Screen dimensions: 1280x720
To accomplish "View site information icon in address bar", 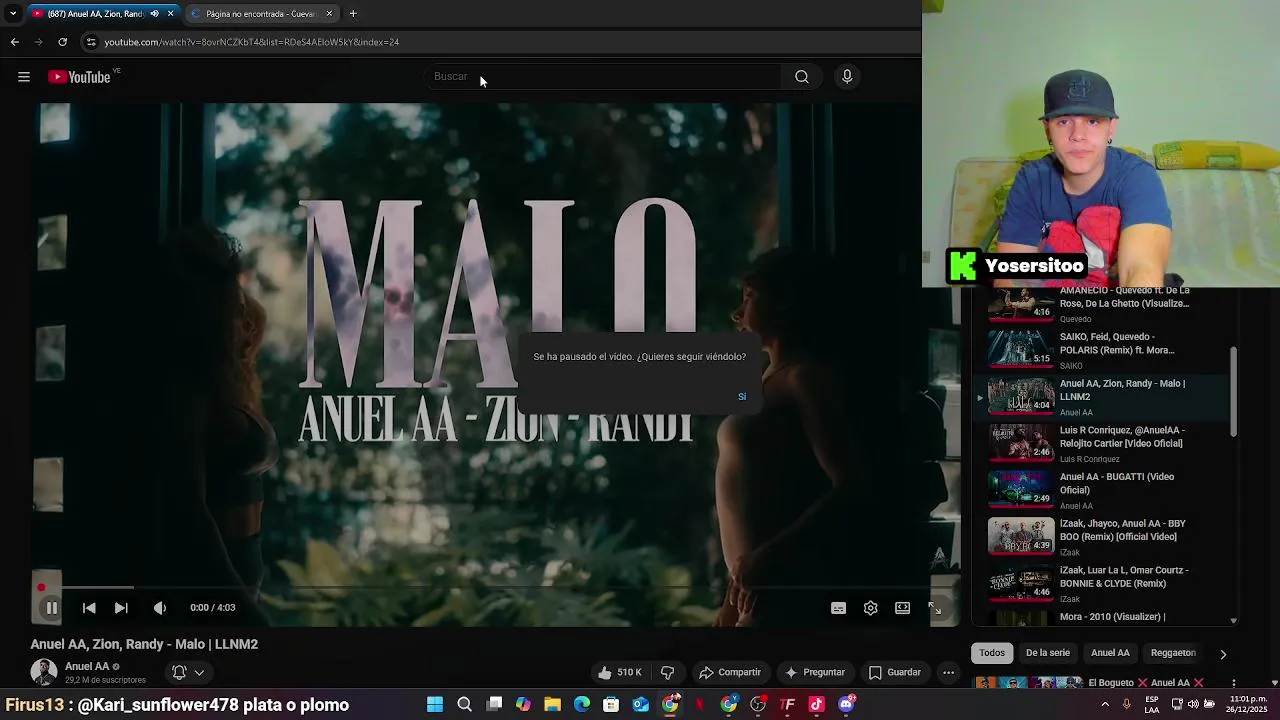I will [x=91, y=42].
